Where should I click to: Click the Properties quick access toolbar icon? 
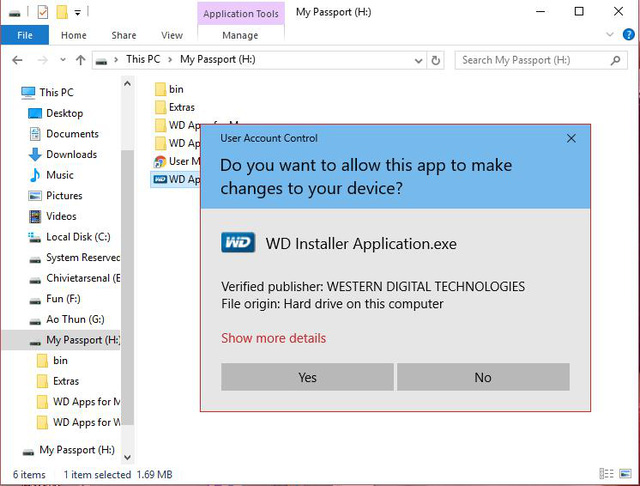[x=42, y=12]
